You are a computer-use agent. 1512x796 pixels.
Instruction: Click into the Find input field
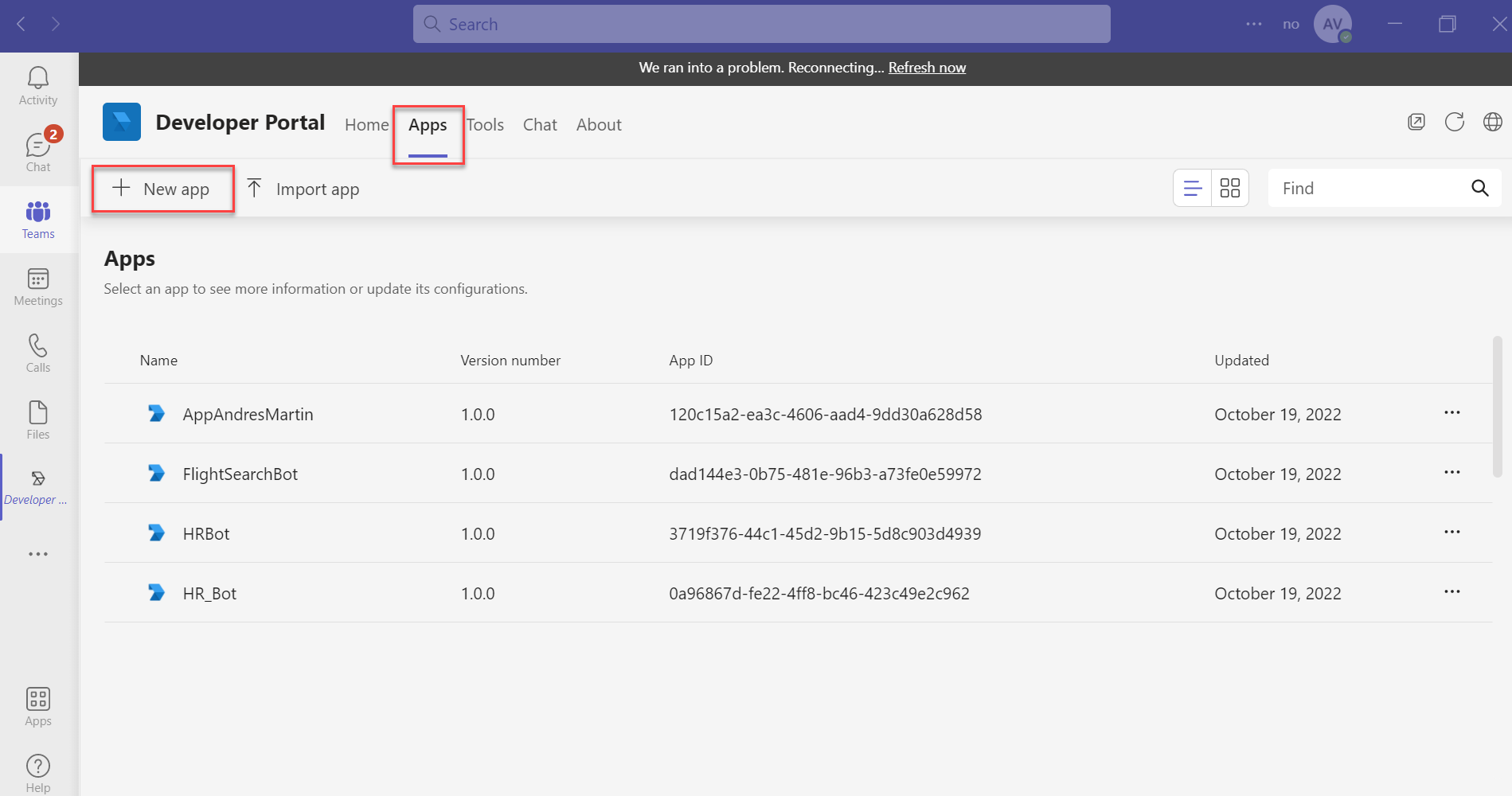[1369, 188]
